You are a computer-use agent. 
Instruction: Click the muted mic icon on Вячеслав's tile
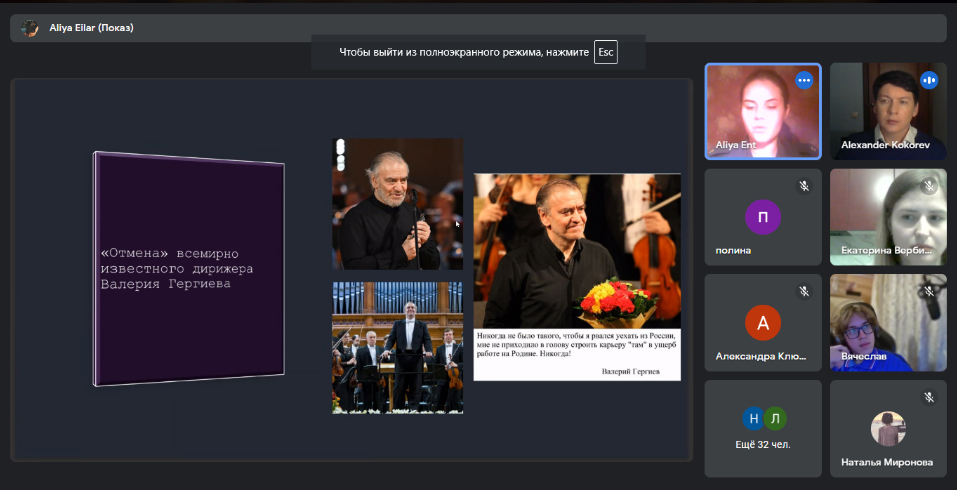[x=929, y=291]
